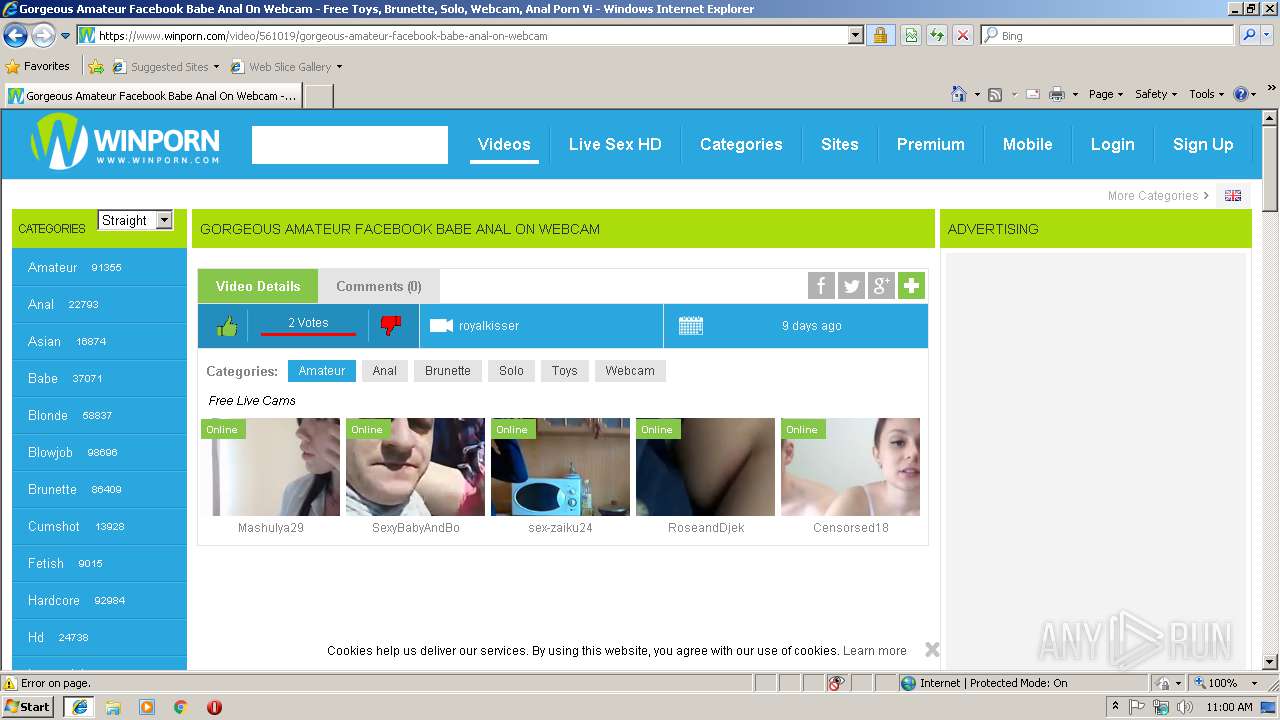Open media player taskbar icon
The height and width of the screenshot is (720, 1280).
point(147,707)
